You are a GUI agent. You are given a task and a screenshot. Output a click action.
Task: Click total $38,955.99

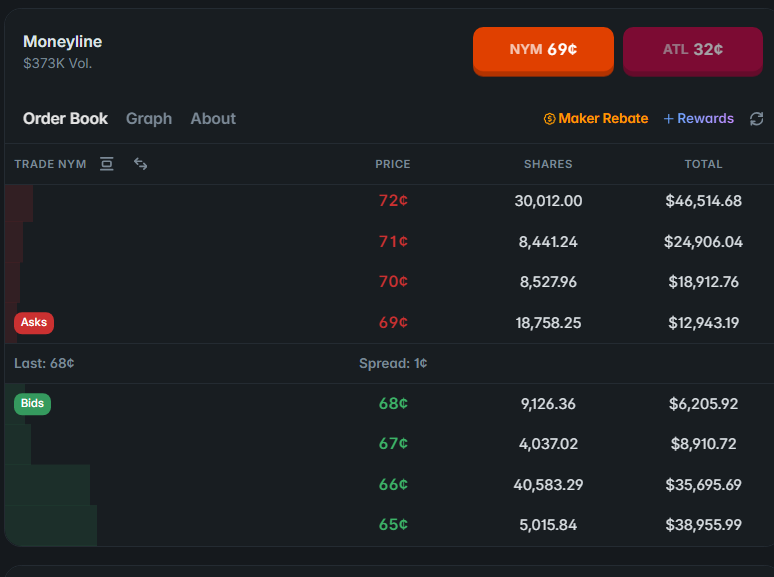coord(703,525)
